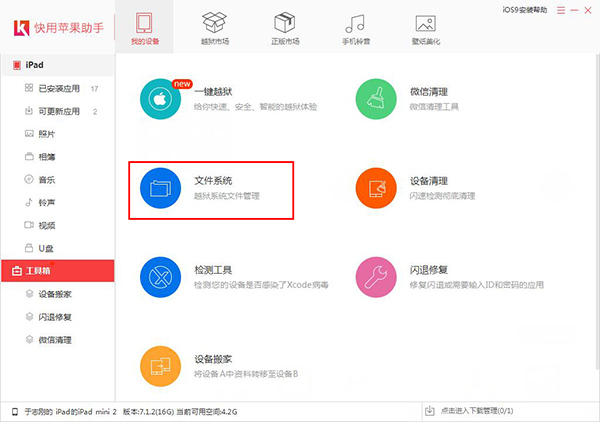This screenshot has height=422, width=600.
Task: Click 设备搬家 title in main panel
Action: coord(213,359)
